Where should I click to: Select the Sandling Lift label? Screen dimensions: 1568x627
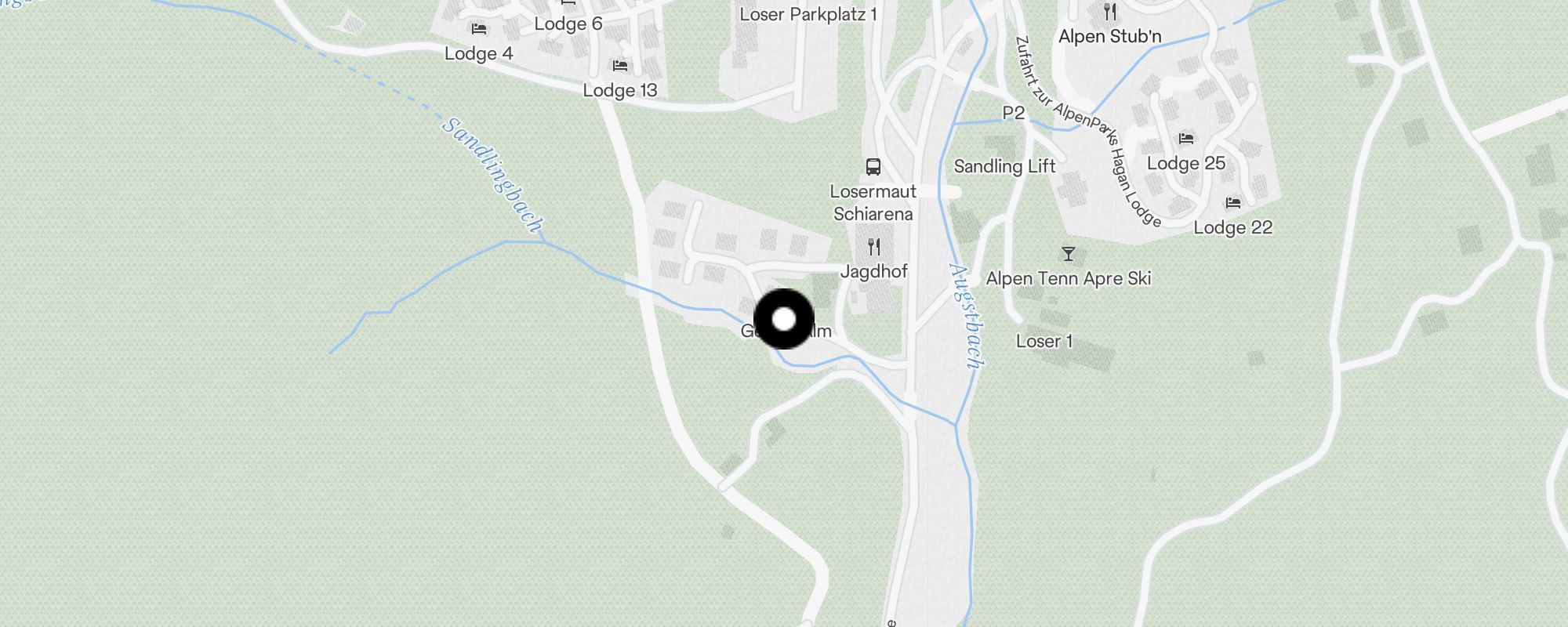[x=1004, y=166]
